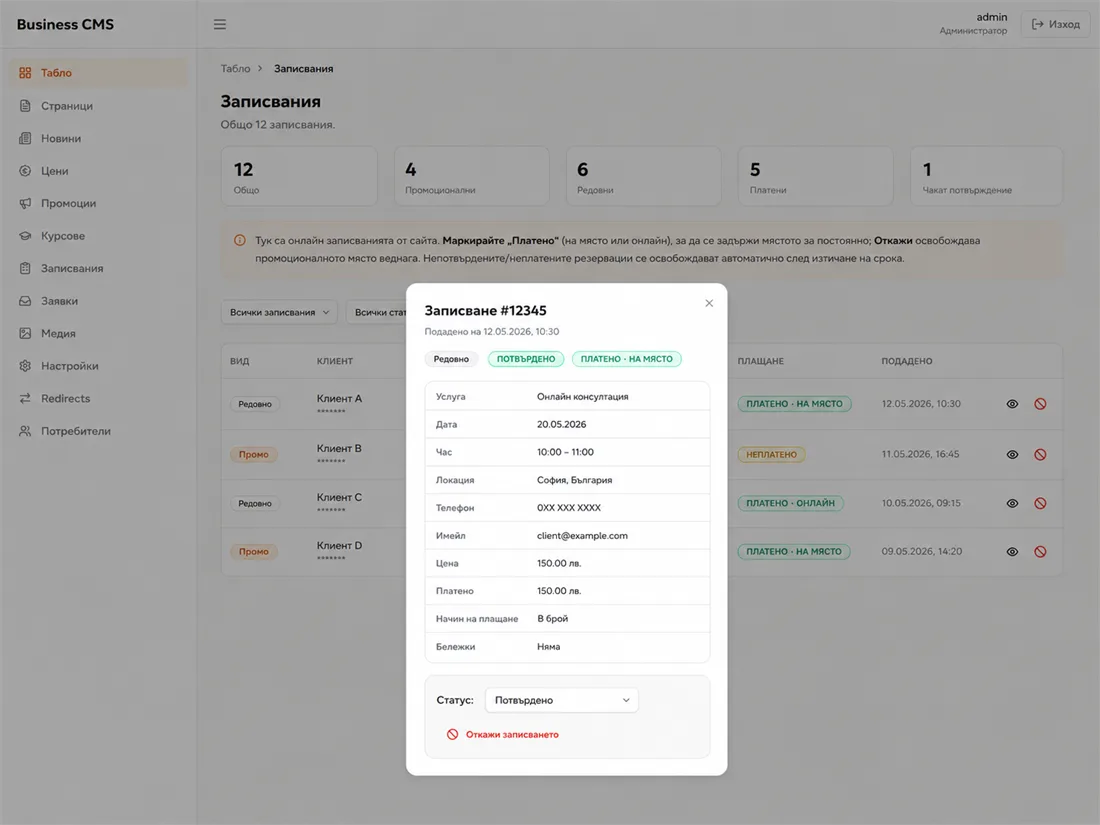
Task: Click the cancel icon for Клиент A row
Action: pos(1040,404)
